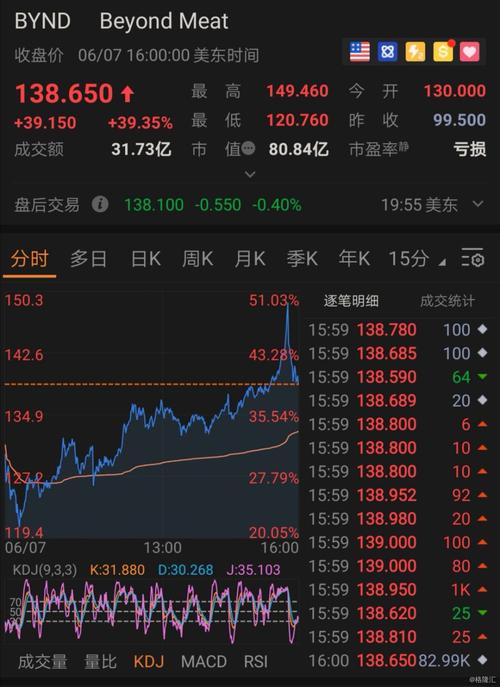
Task: Tap the previous close 99.500
Action: (x=459, y=120)
